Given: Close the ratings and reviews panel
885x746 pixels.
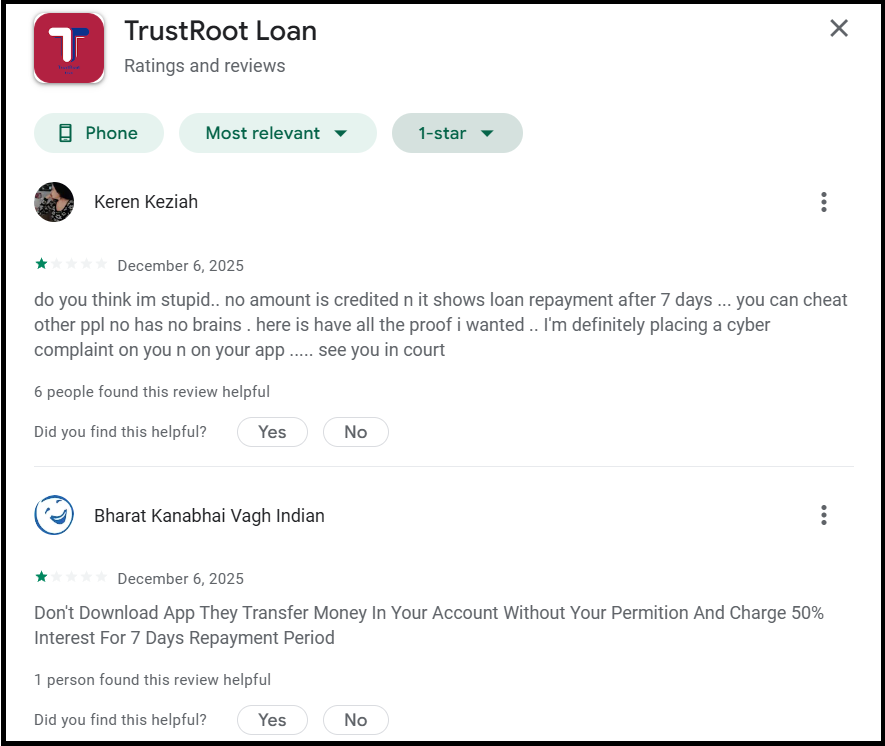Looking at the screenshot, I should coord(839,28).
